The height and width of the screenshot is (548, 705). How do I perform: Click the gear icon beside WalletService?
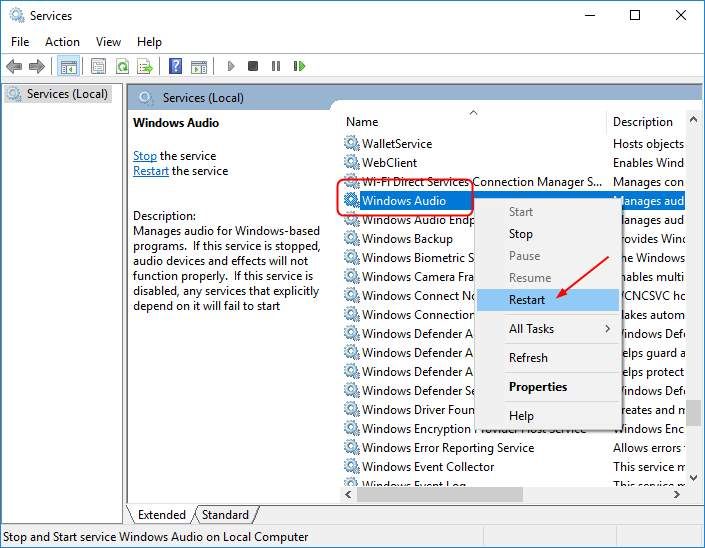coord(352,143)
